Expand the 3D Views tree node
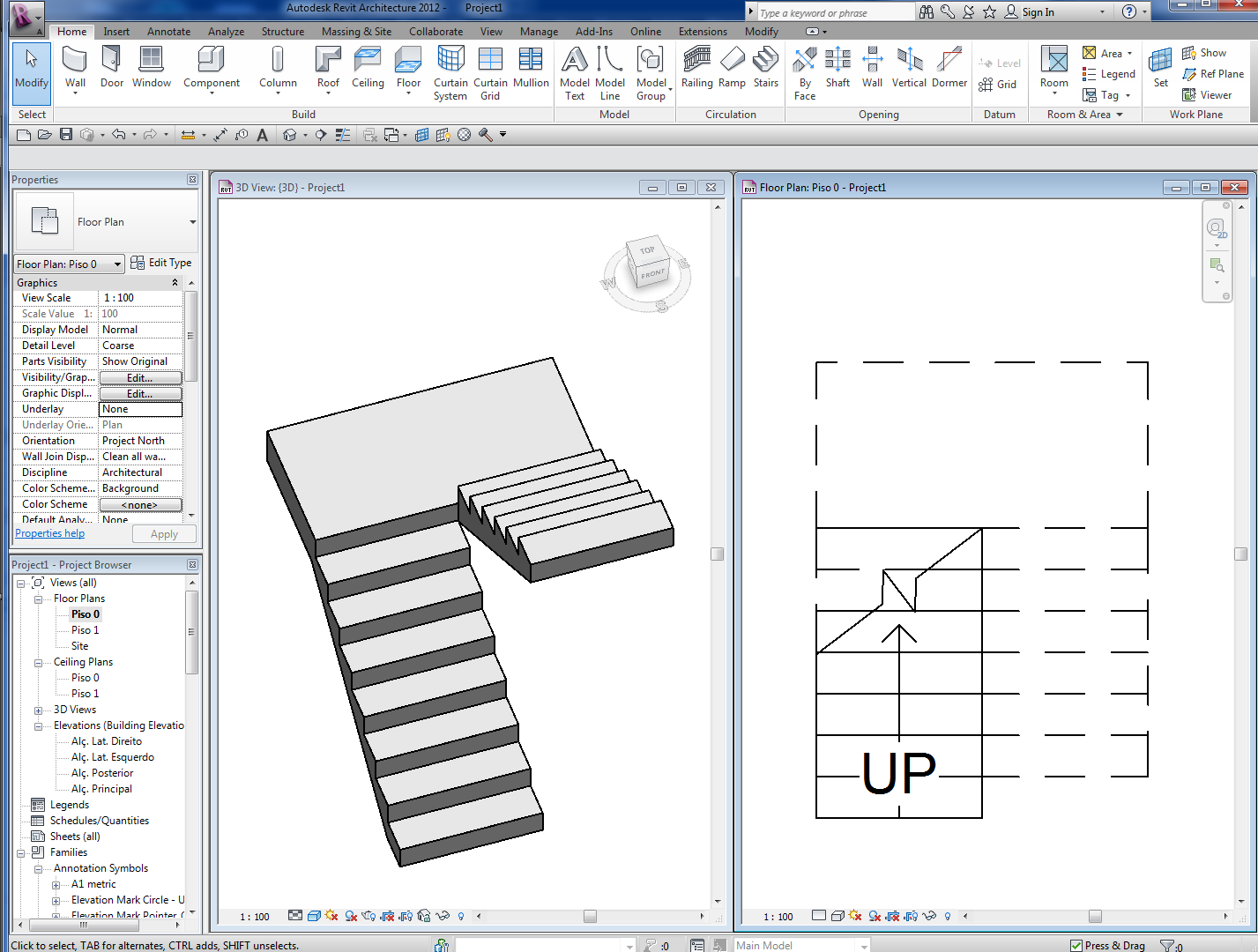Screen dimensions: 1258x952 (39, 710)
